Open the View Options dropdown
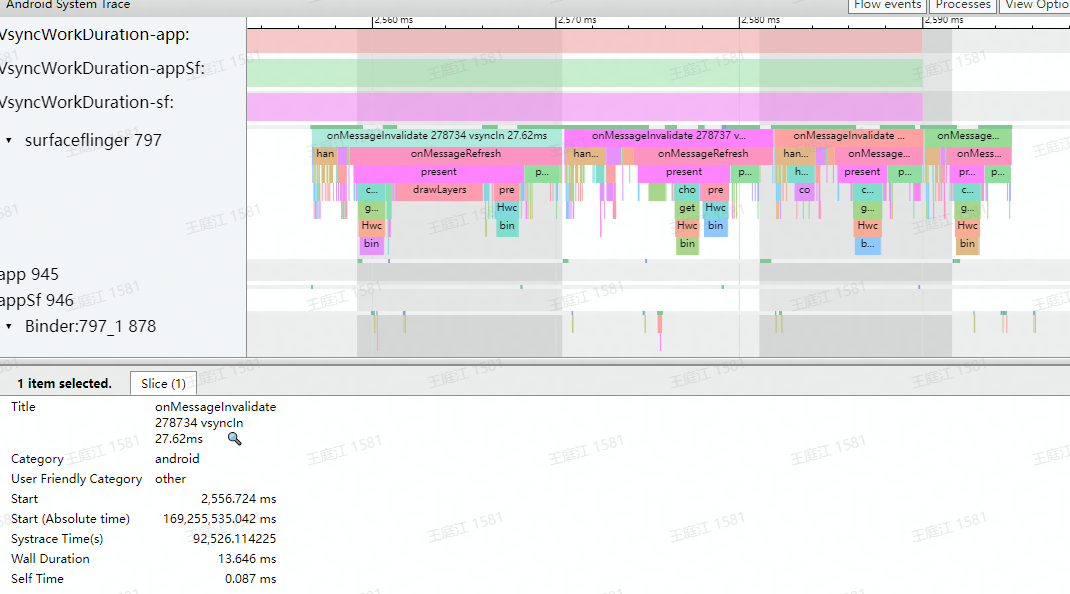The height and width of the screenshot is (594, 1070). click(1035, 5)
